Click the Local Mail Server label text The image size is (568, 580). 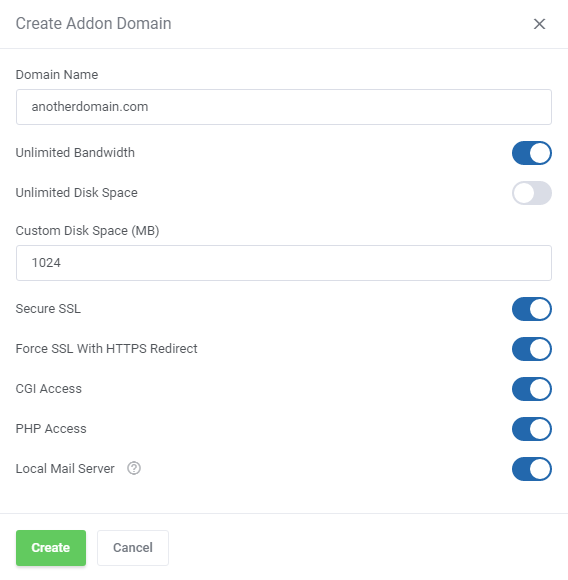click(65, 468)
